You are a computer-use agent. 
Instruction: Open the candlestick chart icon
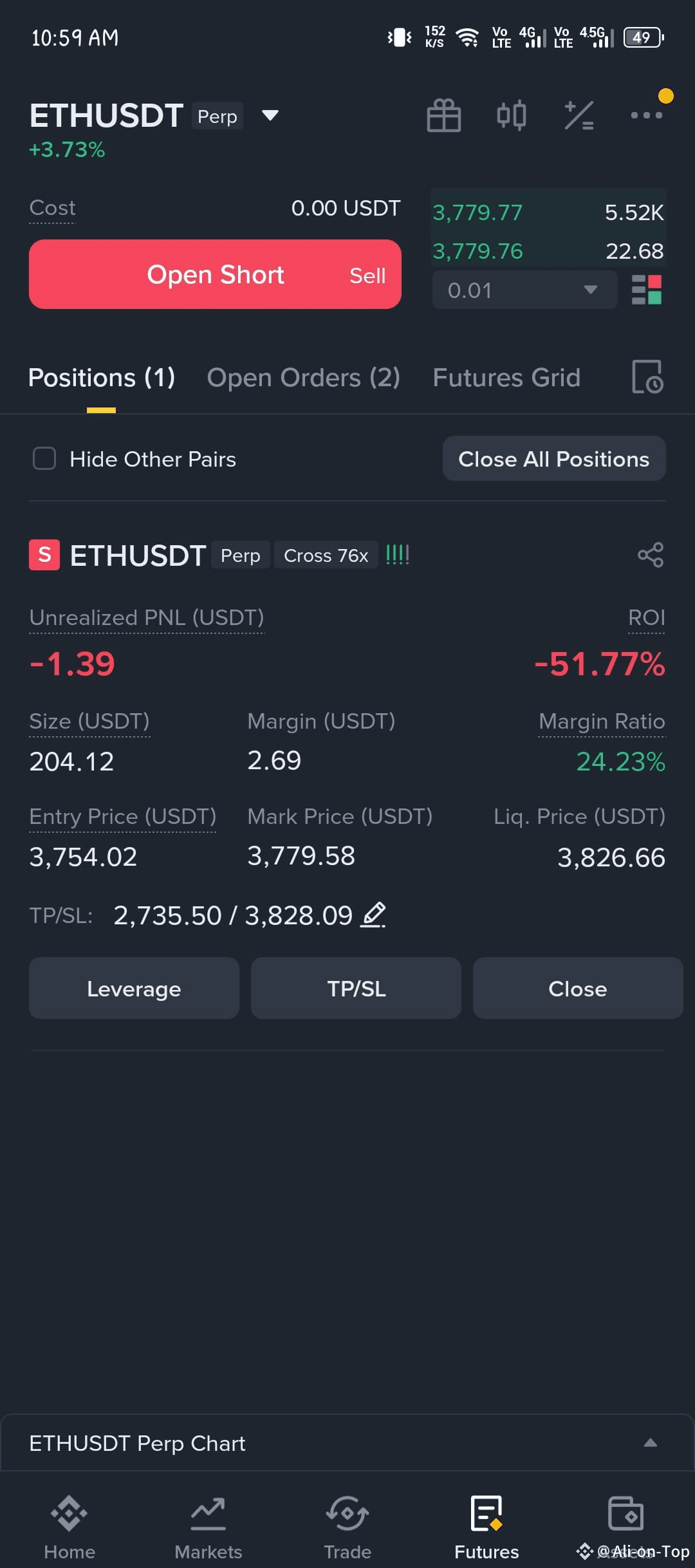point(512,116)
